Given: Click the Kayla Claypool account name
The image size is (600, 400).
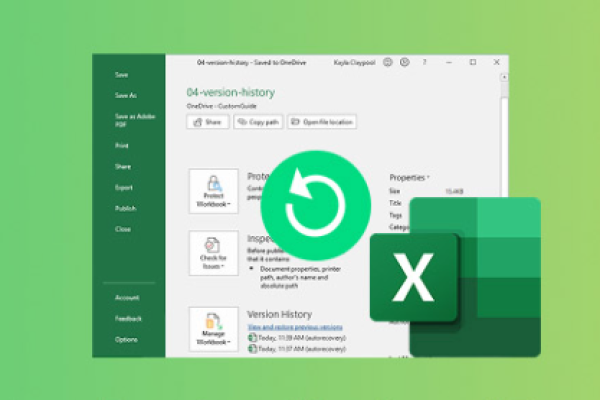Looking at the screenshot, I should (x=354, y=62).
